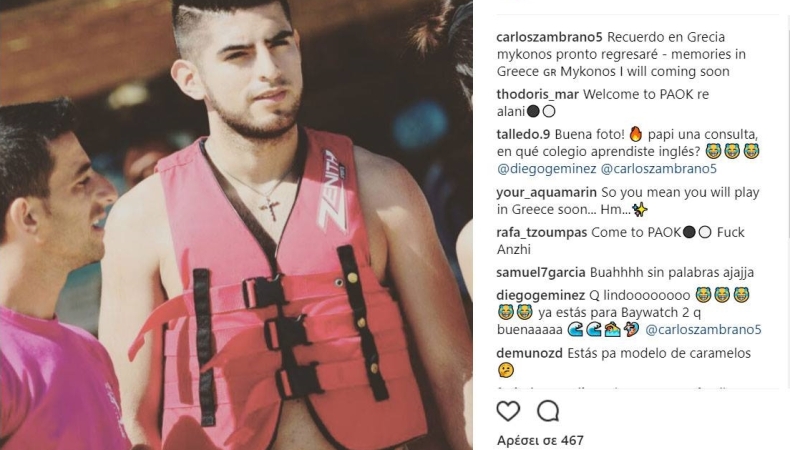Image resolution: width=790 pixels, height=450 pixels.
Task: Click the black circle emoji after 'alani'
Action: point(533,111)
